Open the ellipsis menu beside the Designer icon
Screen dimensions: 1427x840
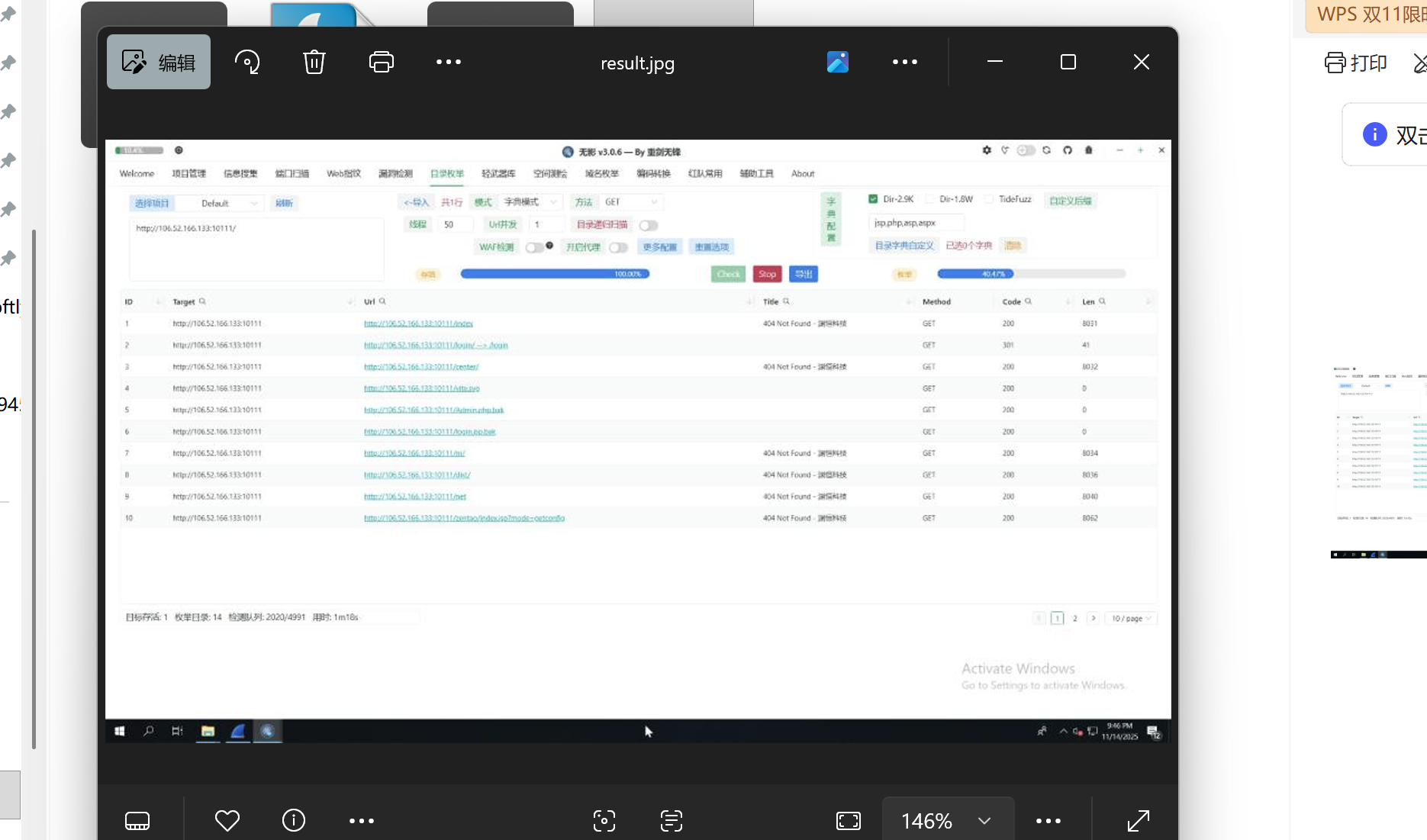point(905,62)
